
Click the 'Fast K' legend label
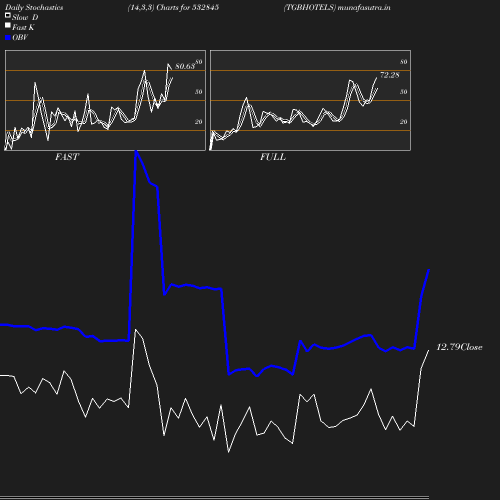[x=23, y=27]
